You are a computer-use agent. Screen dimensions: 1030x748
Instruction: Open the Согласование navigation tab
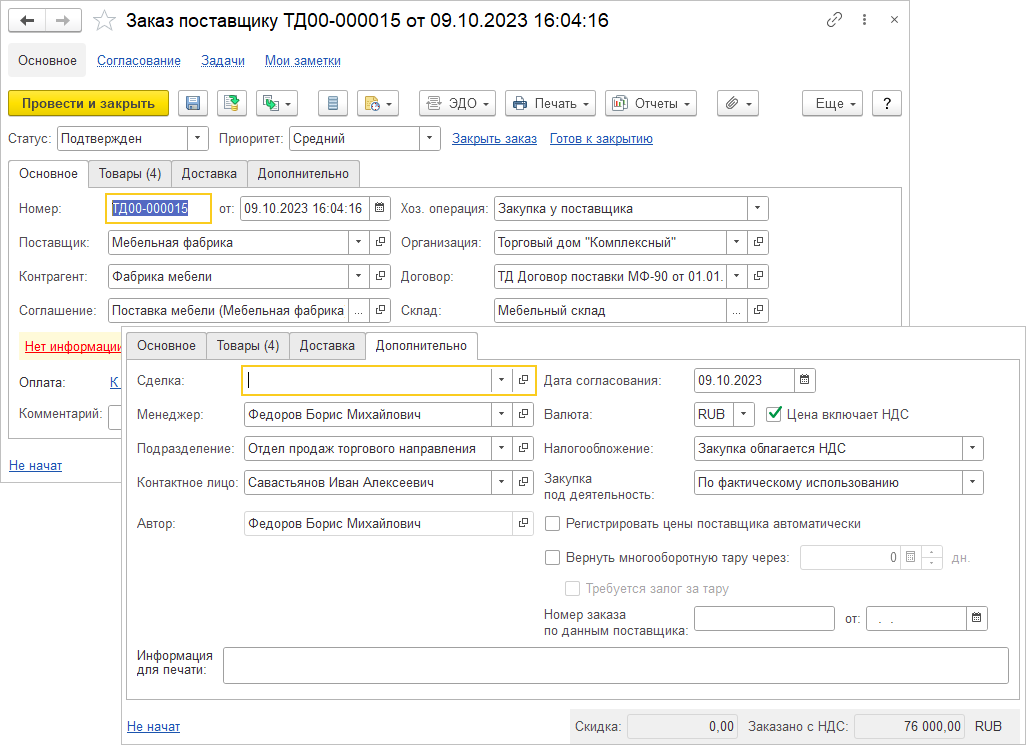coord(139,61)
